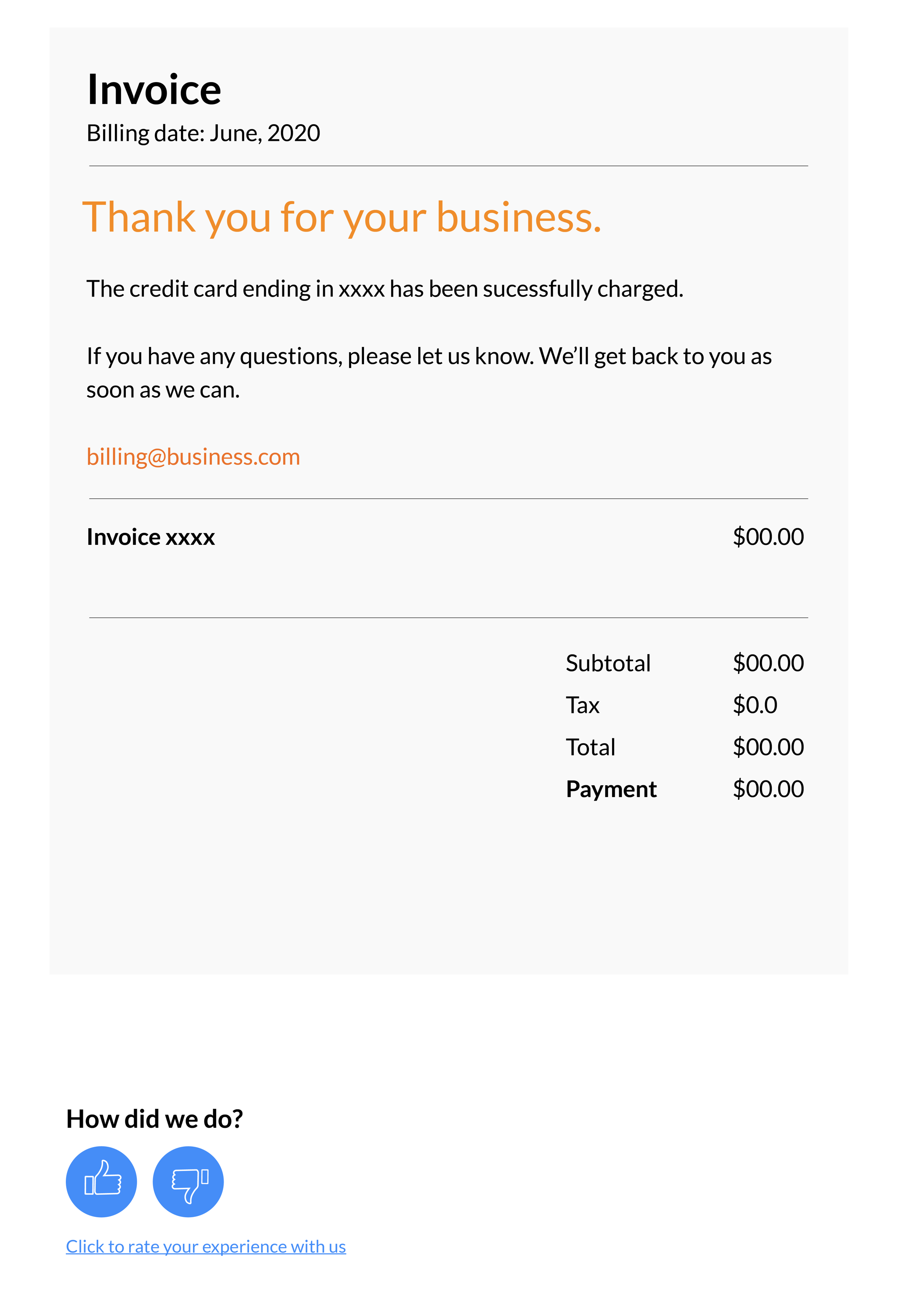
Task: Select the Invoice heading text
Action: click(x=154, y=89)
